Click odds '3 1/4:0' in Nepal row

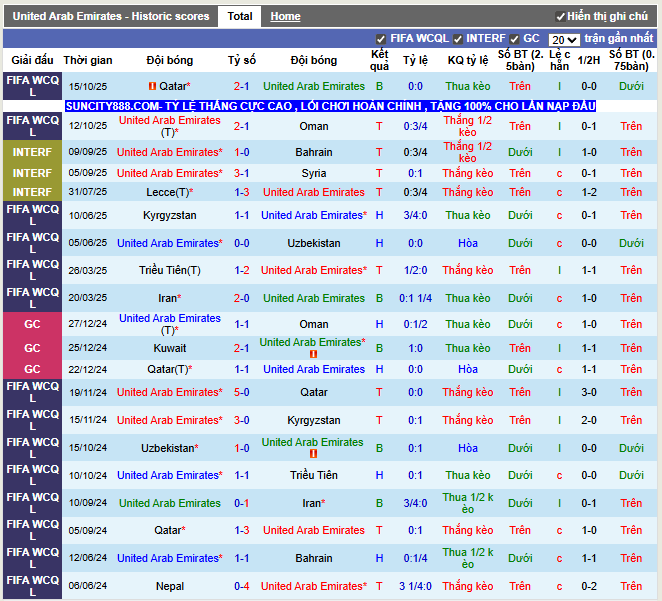415,586
